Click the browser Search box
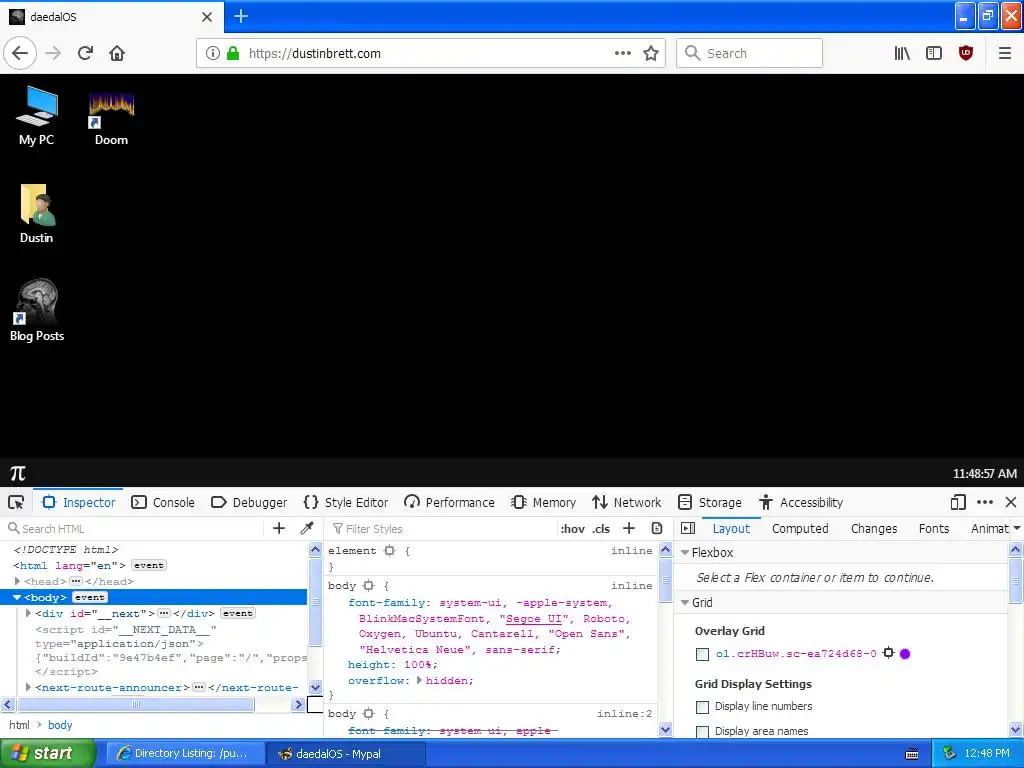 click(749, 53)
